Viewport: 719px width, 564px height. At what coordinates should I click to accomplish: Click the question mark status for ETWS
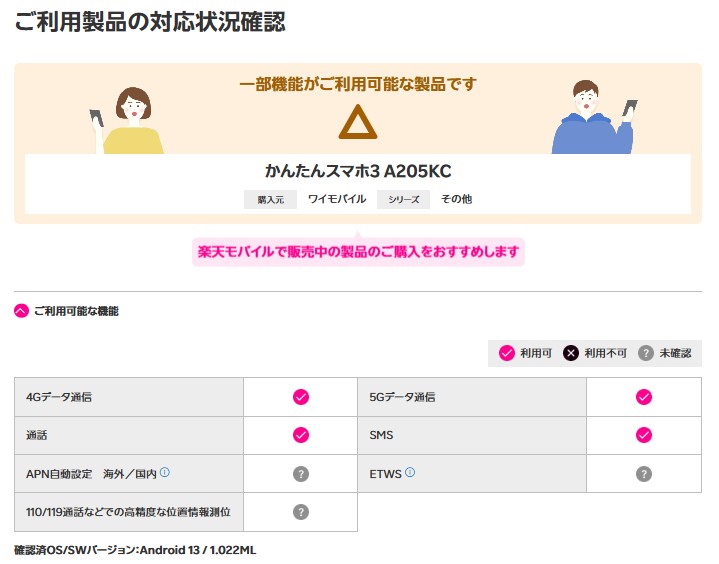[x=644, y=473]
